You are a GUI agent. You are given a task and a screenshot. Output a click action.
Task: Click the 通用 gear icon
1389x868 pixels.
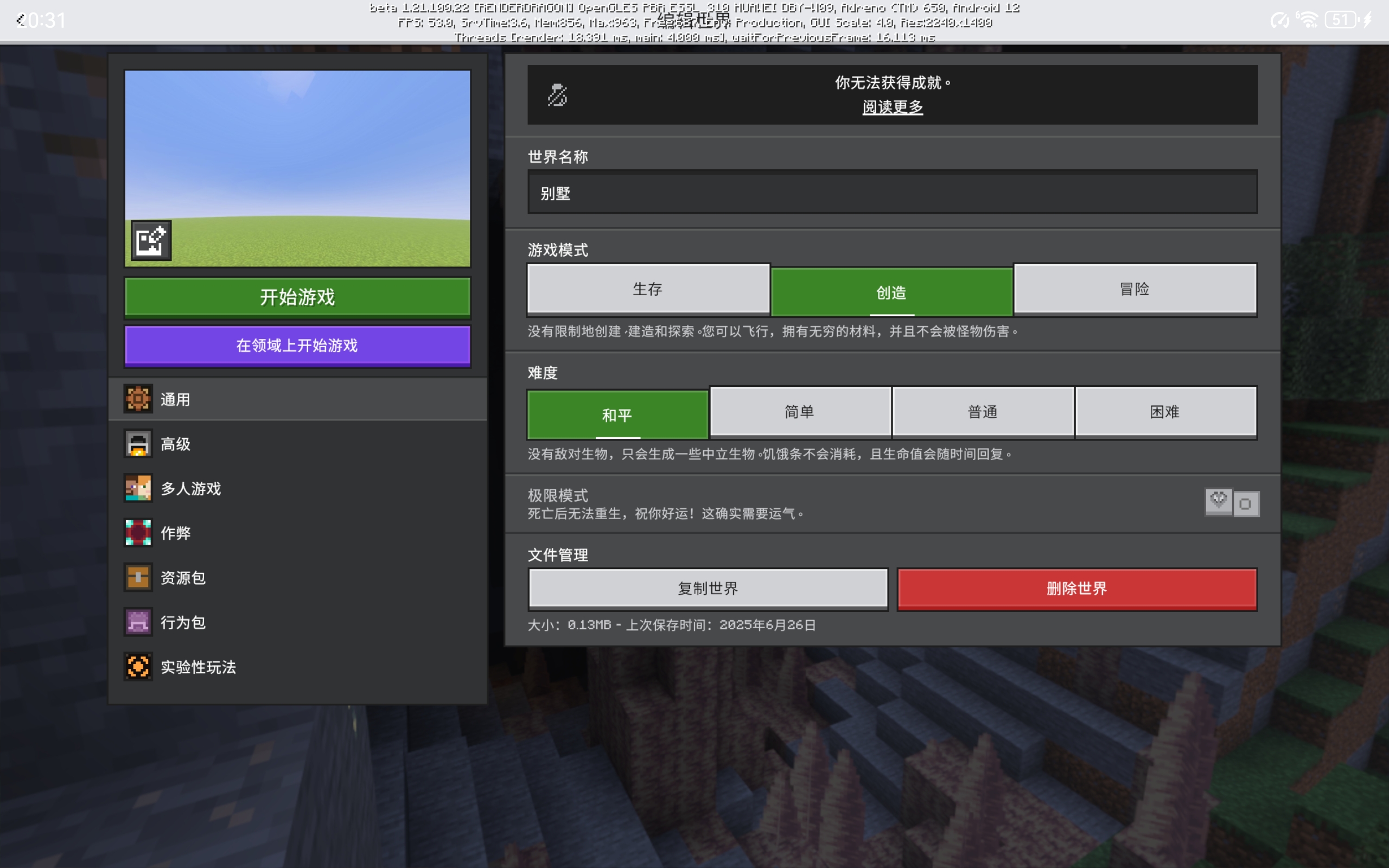pyautogui.click(x=138, y=399)
